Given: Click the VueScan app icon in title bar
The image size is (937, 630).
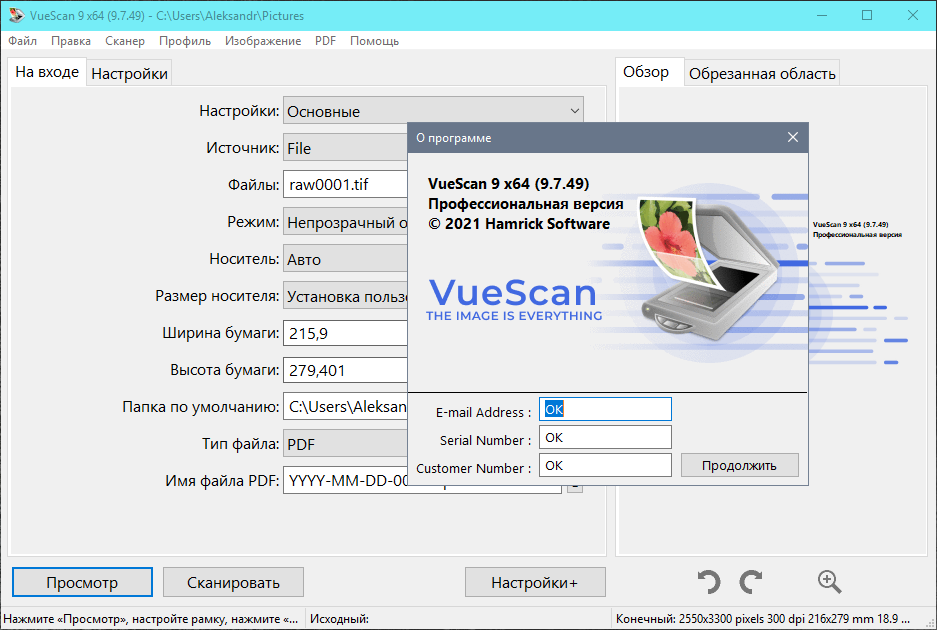Looking at the screenshot, I should tap(16, 16).
